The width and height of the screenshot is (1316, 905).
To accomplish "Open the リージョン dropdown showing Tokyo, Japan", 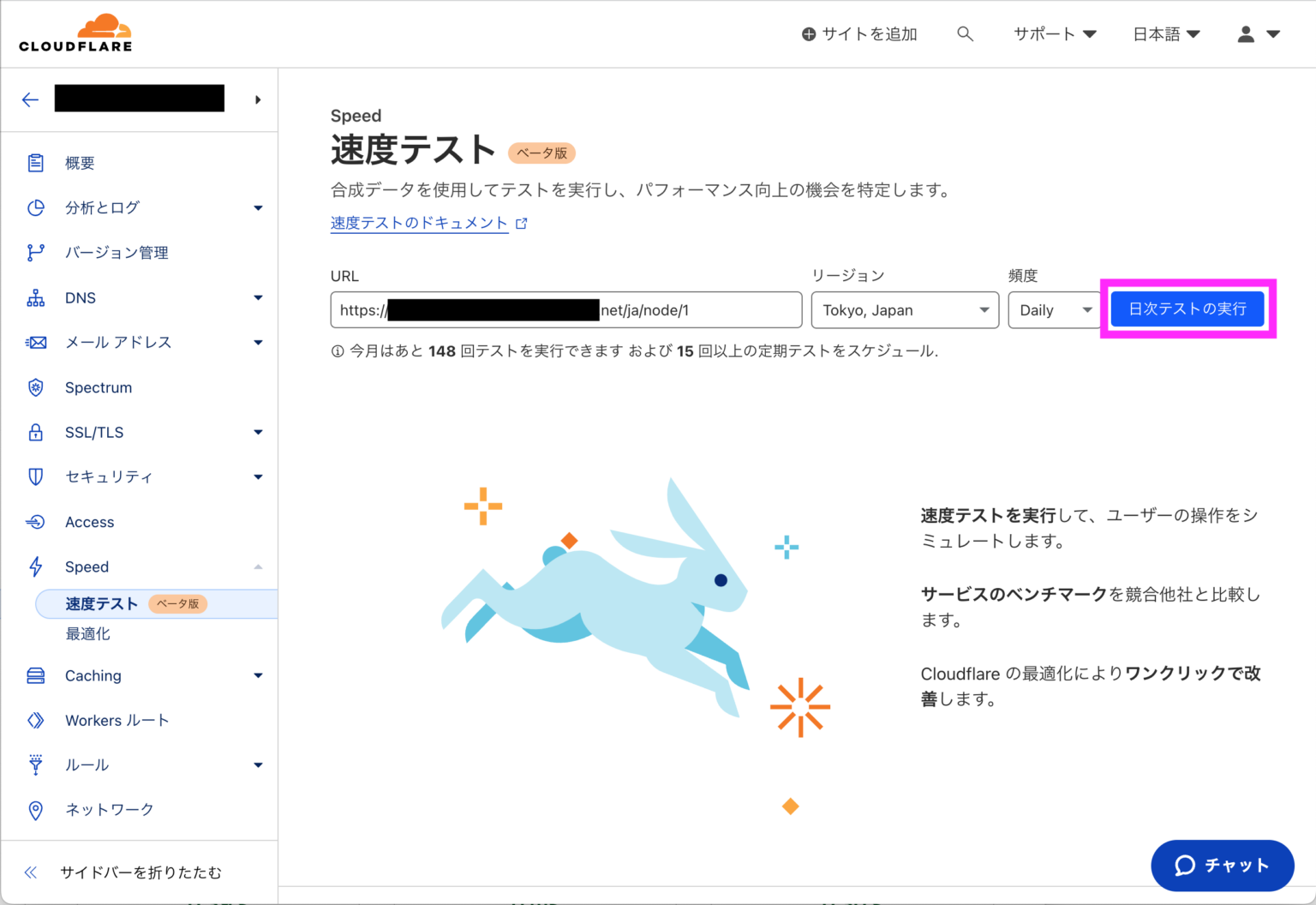I will click(x=905, y=309).
